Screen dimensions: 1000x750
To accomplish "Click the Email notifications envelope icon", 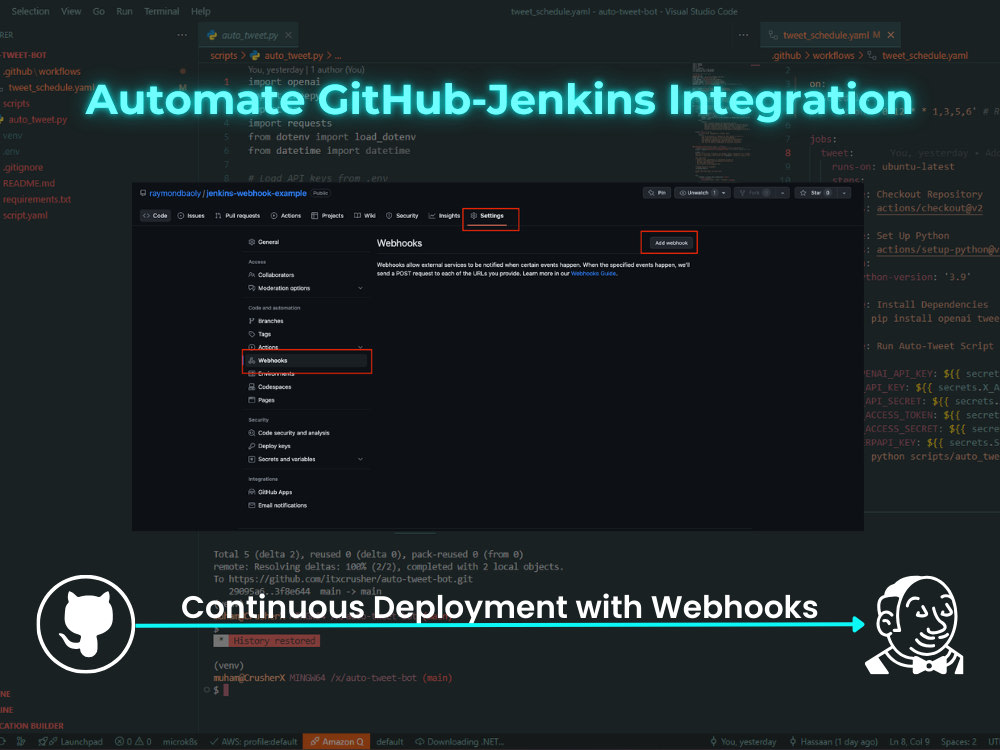I will [251, 506].
